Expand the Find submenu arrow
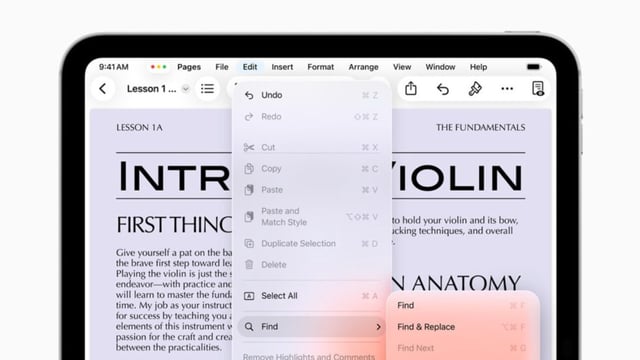Image resolution: width=640 pixels, height=360 pixels. point(378,327)
